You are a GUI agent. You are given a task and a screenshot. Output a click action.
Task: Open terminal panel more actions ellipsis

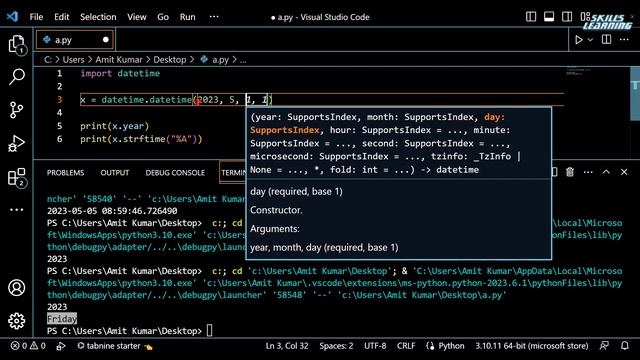click(x=588, y=172)
